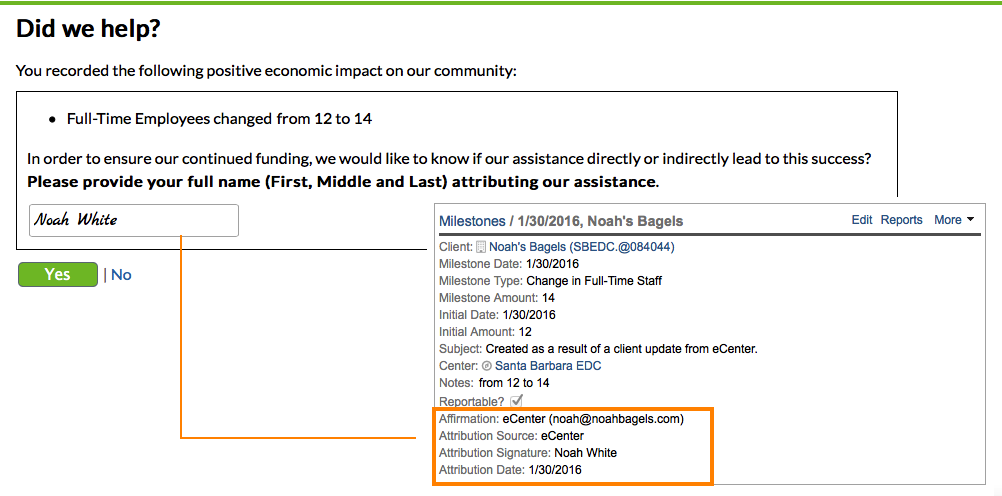Expand the More dropdown menu

954,220
